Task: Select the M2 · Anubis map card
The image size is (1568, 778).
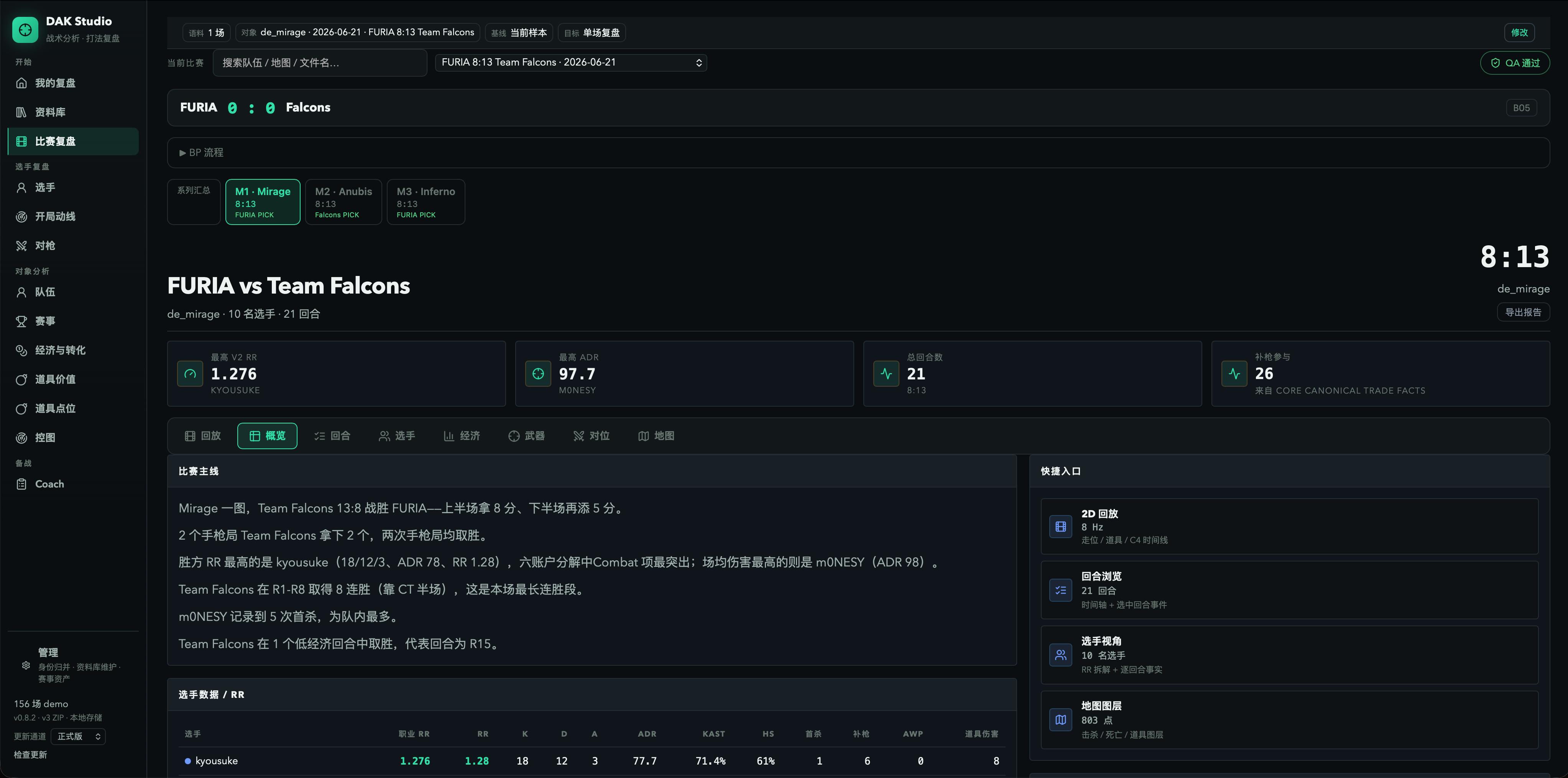Action: (x=343, y=201)
